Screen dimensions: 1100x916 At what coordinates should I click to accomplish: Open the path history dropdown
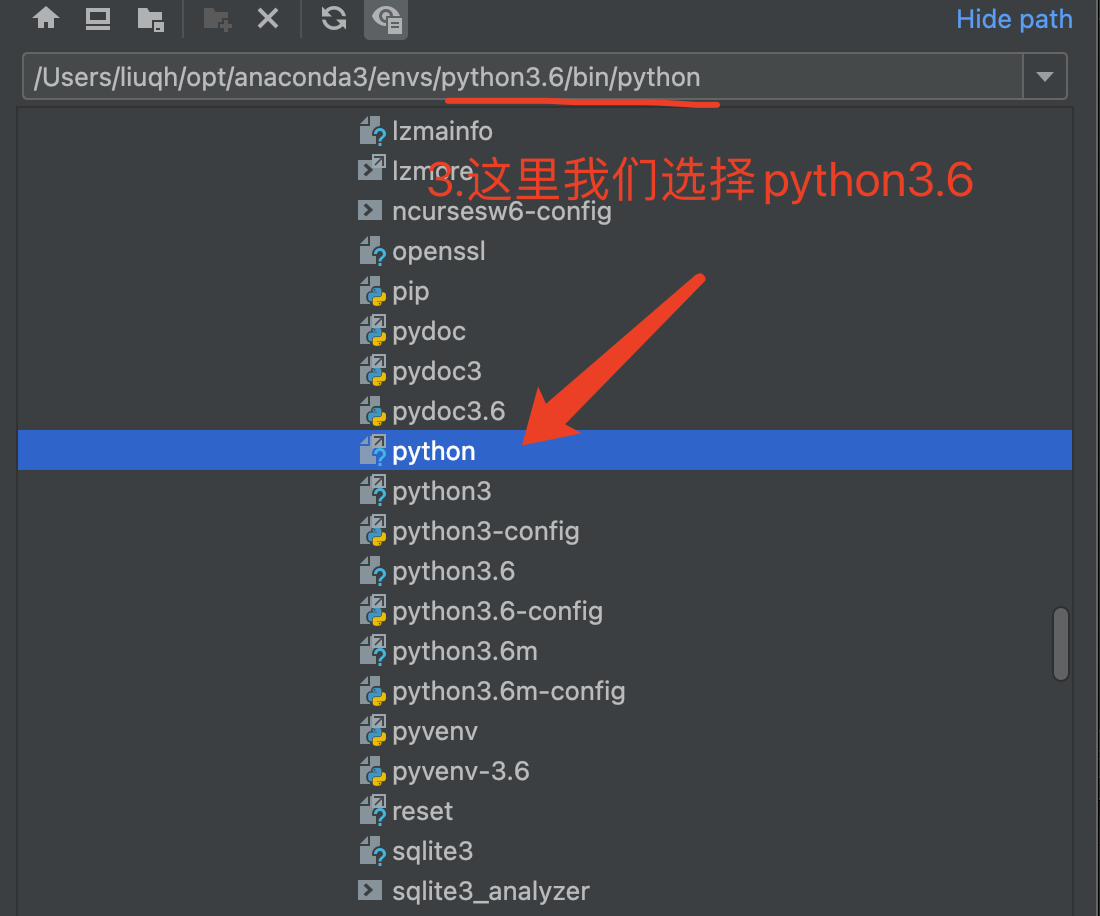1044,76
